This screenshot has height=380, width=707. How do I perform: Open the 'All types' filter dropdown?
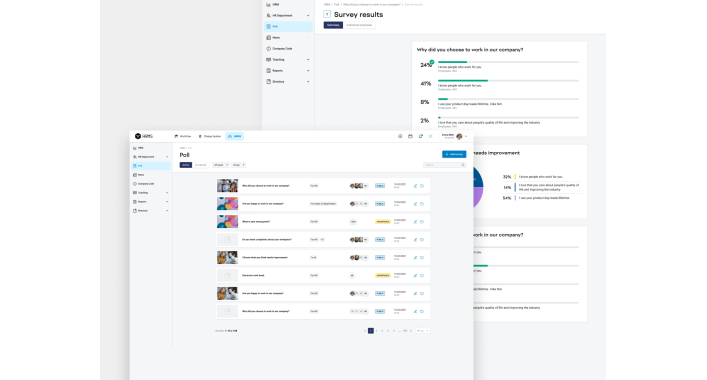pyautogui.click(x=221, y=165)
